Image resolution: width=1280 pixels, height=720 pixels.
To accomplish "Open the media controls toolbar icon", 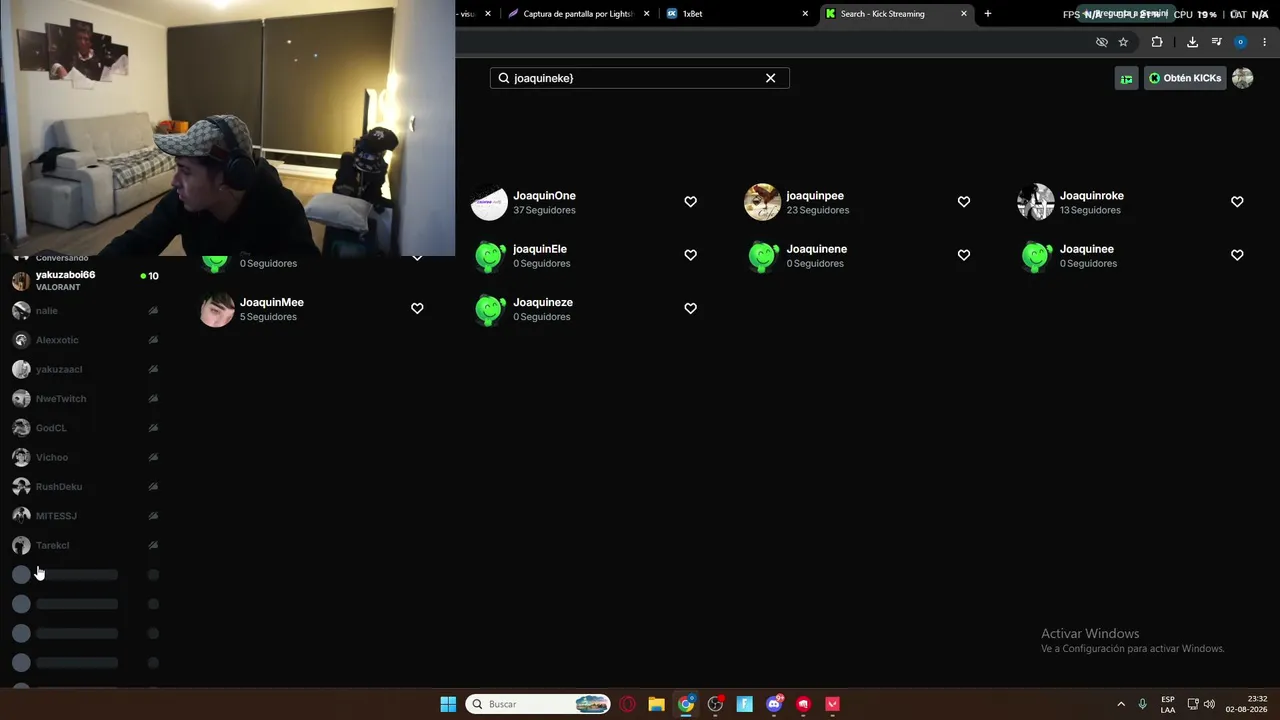I will pos(1217,42).
